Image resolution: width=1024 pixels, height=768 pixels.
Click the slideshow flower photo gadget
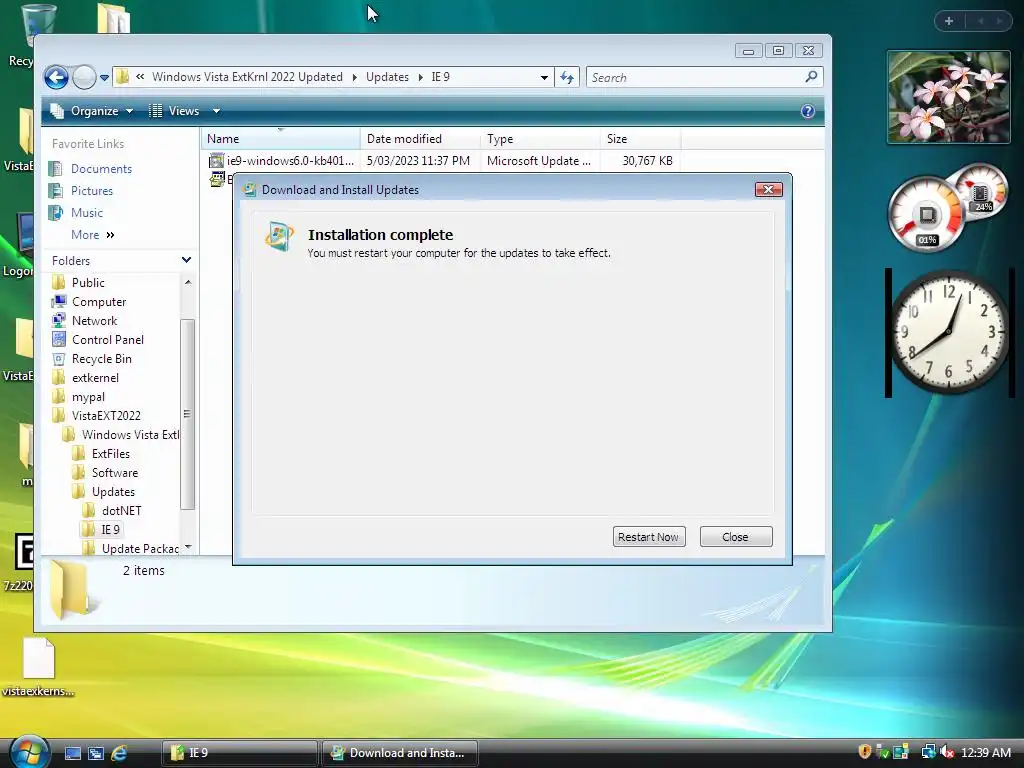pyautogui.click(x=948, y=97)
